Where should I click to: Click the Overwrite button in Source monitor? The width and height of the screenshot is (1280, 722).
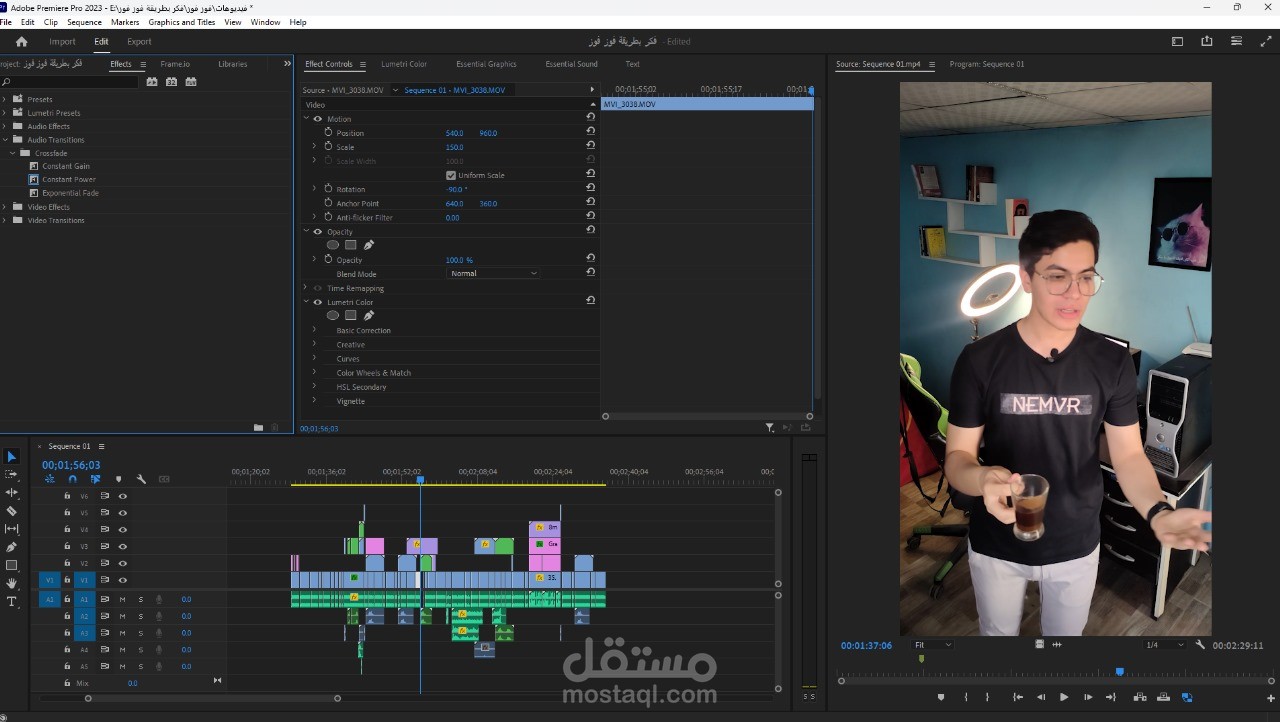(x=1163, y=697)
